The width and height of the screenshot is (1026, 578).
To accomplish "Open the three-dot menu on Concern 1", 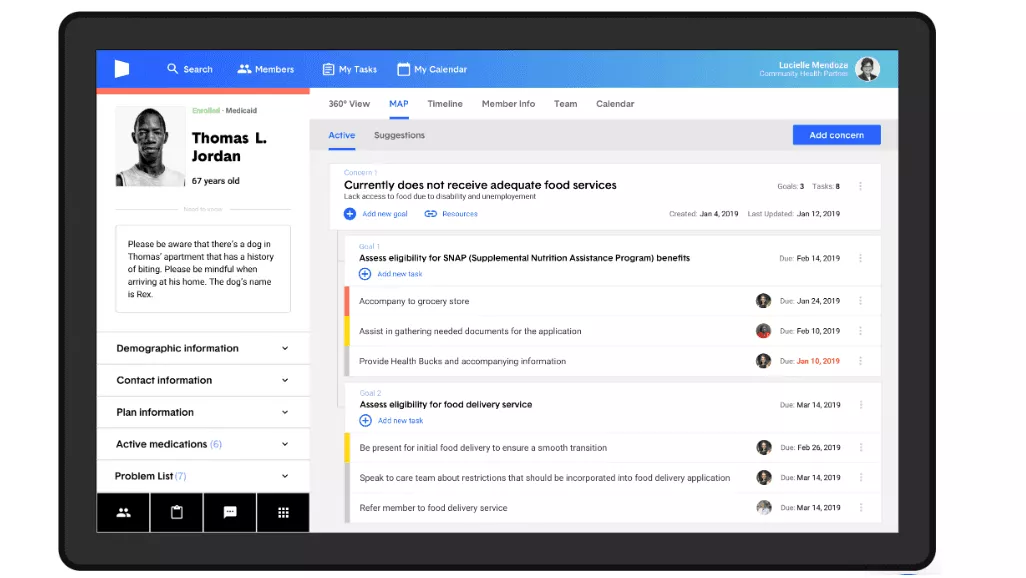I will click(861, 187).
